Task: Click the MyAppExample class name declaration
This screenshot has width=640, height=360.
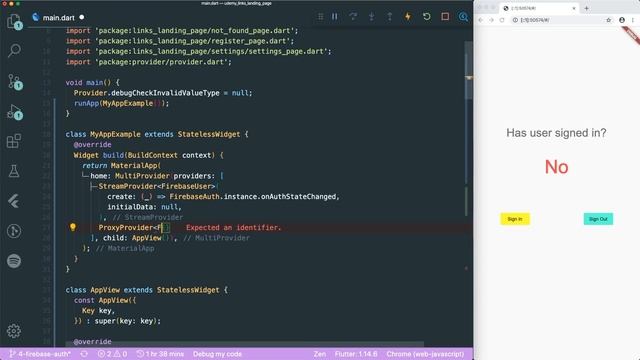Action: 115,134
